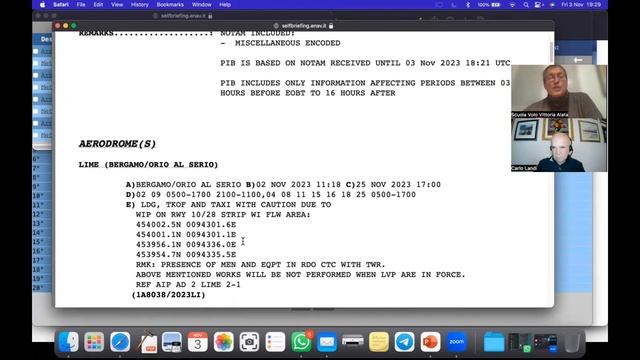Viewport: 640px width, 360px height.
Task: Click D) 02 09 0500-1700 schedule line
Action: (x=271, y=195)
